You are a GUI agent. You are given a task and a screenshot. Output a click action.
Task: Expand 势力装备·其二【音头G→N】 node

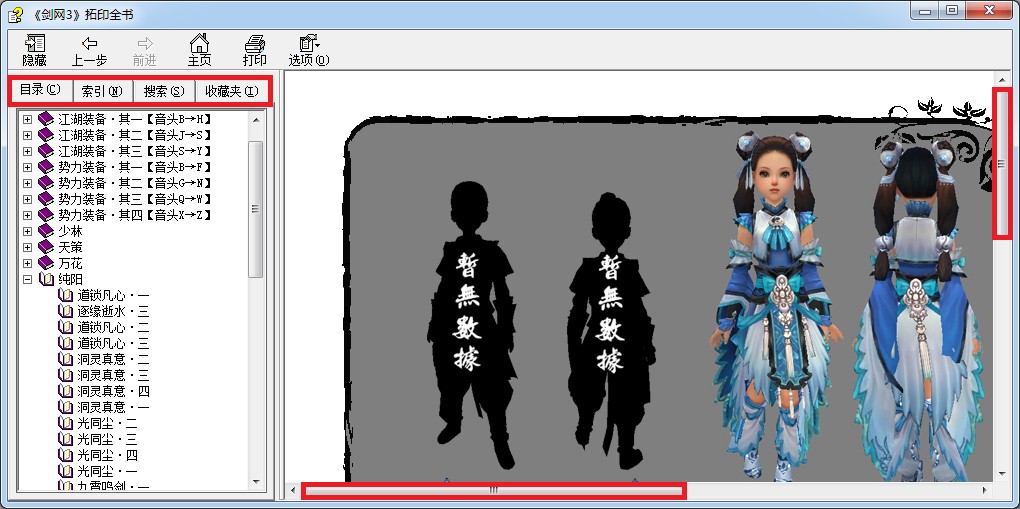tap(27, 183)
